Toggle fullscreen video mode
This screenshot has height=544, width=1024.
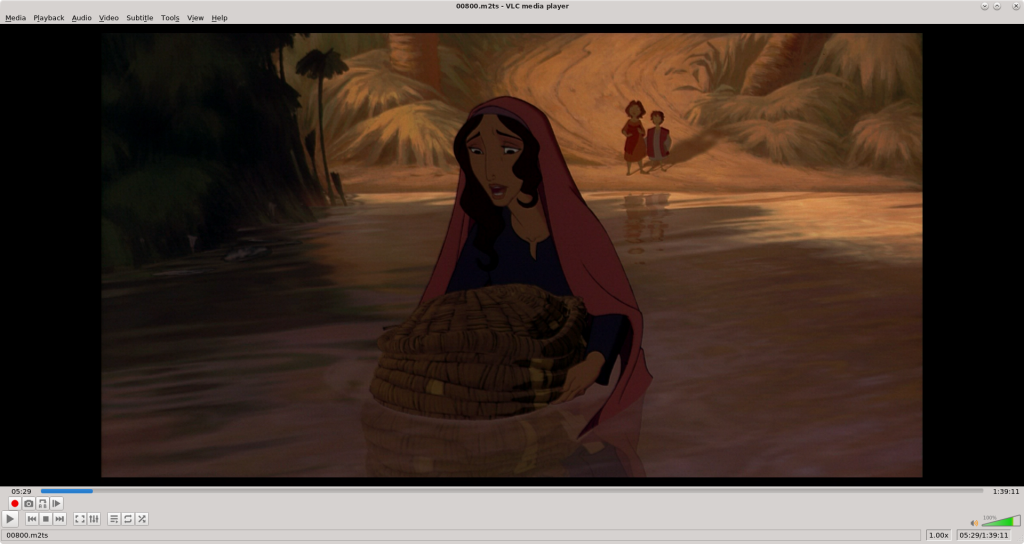point(80,519)
